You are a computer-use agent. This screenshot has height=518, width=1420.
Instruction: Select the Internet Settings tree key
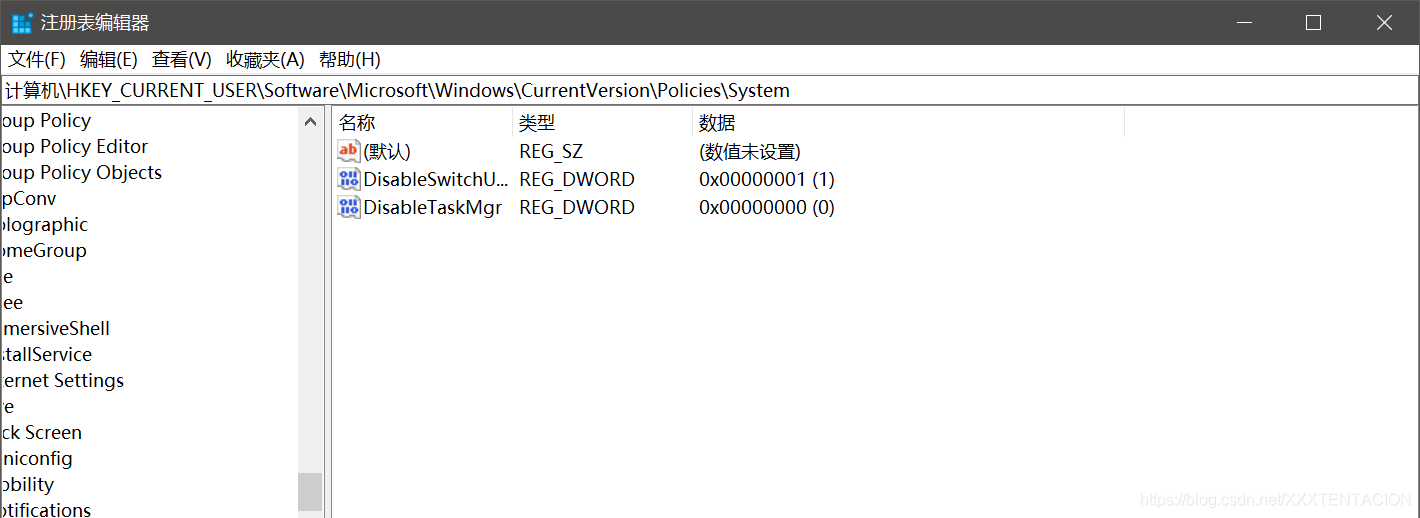click(x=62, y=381)
